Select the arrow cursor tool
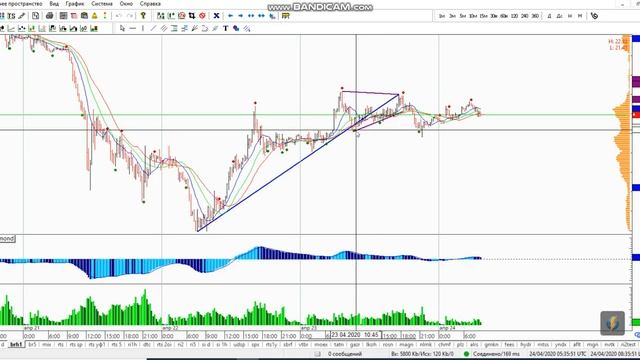 [122, 28]
